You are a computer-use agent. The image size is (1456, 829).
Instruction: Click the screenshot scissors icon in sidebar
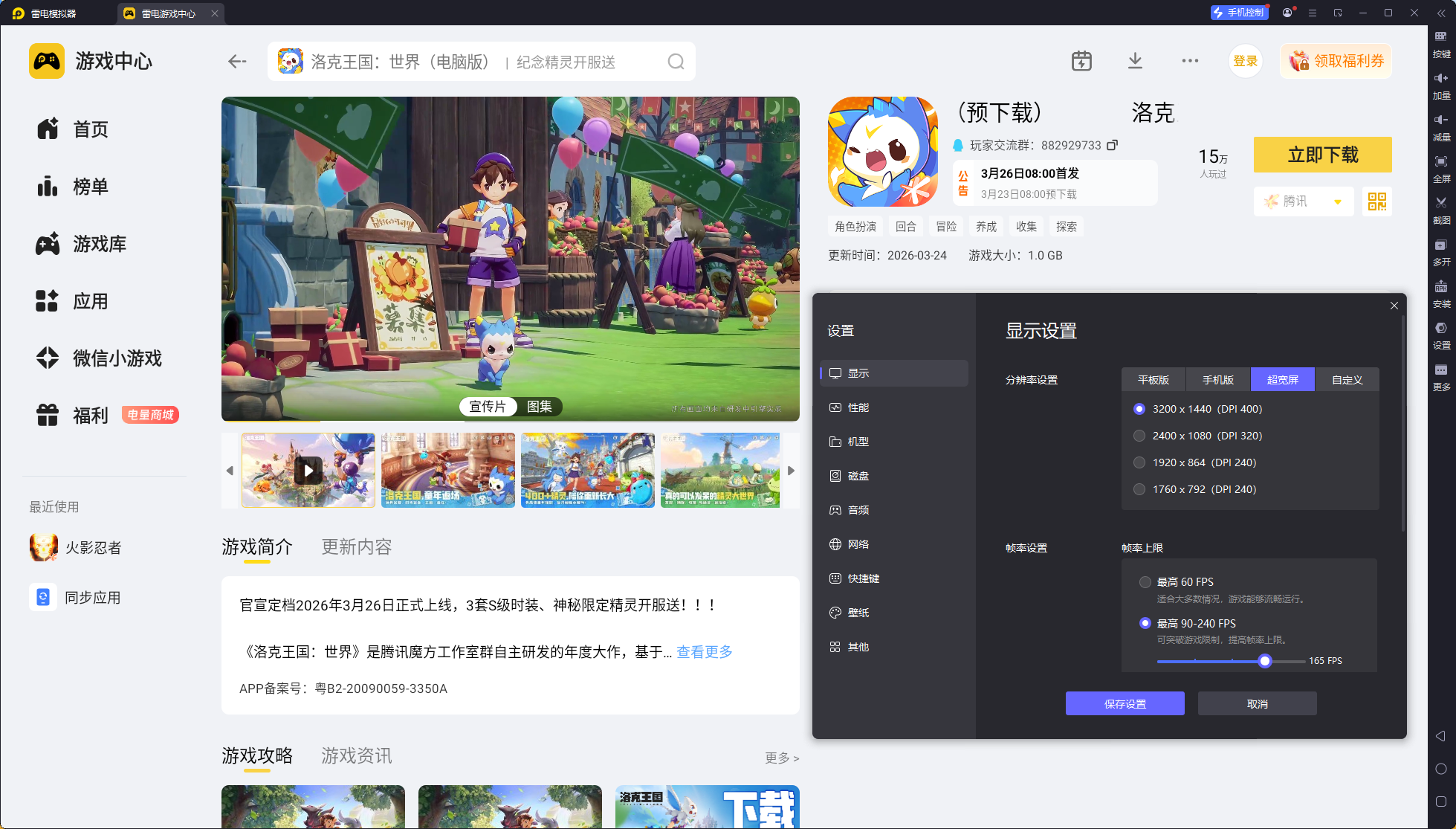click(x=1440, y=203)
